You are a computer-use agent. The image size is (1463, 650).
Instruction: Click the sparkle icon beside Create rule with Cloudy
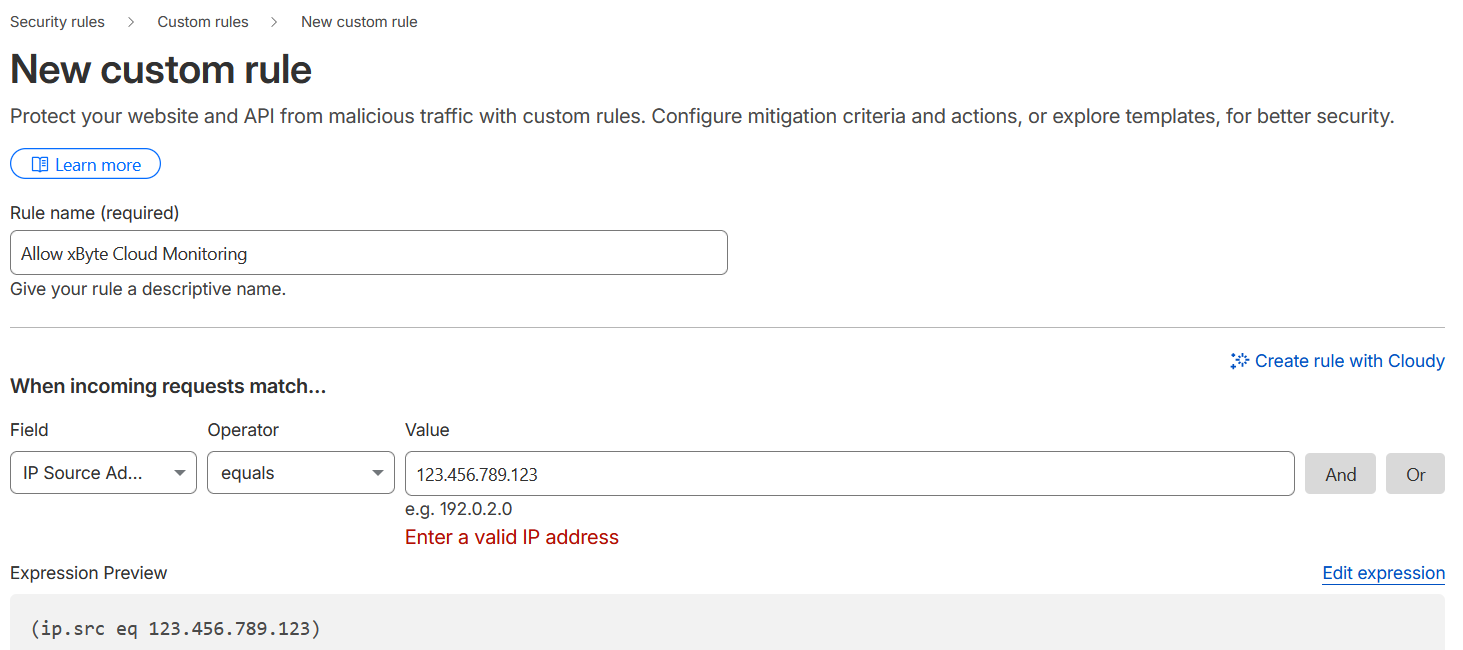tap(1240, 361)
